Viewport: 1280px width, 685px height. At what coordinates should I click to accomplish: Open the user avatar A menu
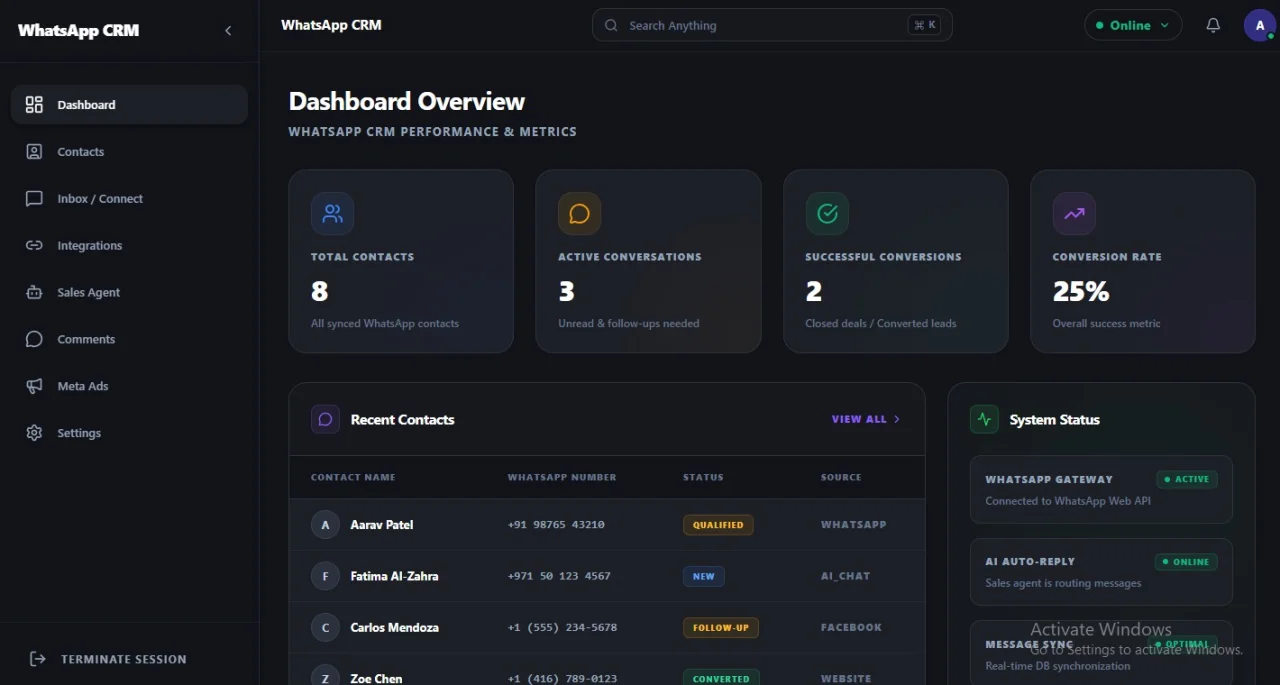pos(1260,25)
